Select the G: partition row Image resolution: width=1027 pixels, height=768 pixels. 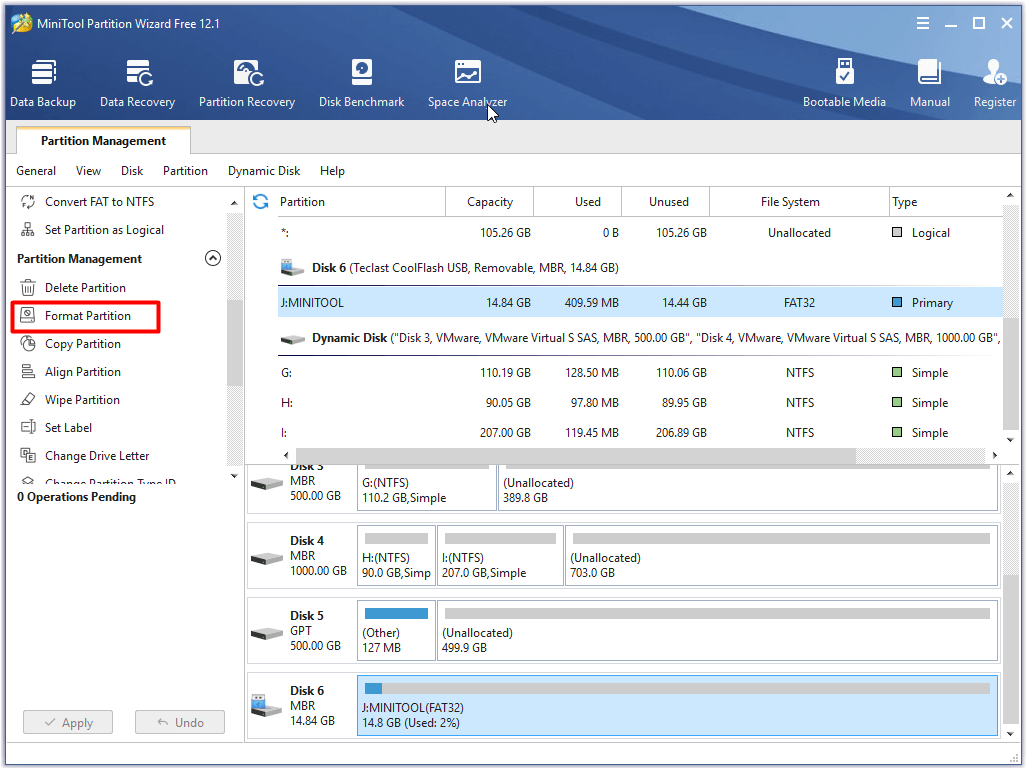640,373
